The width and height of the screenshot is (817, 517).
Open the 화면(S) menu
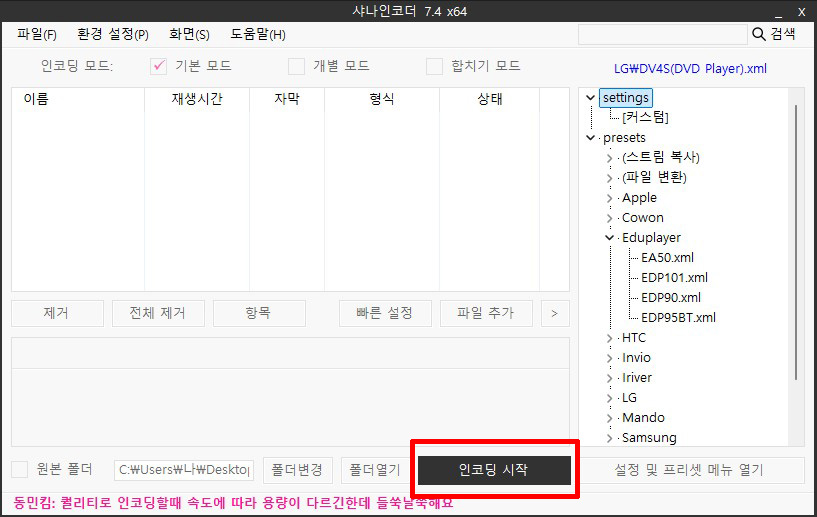coord(189,34)
